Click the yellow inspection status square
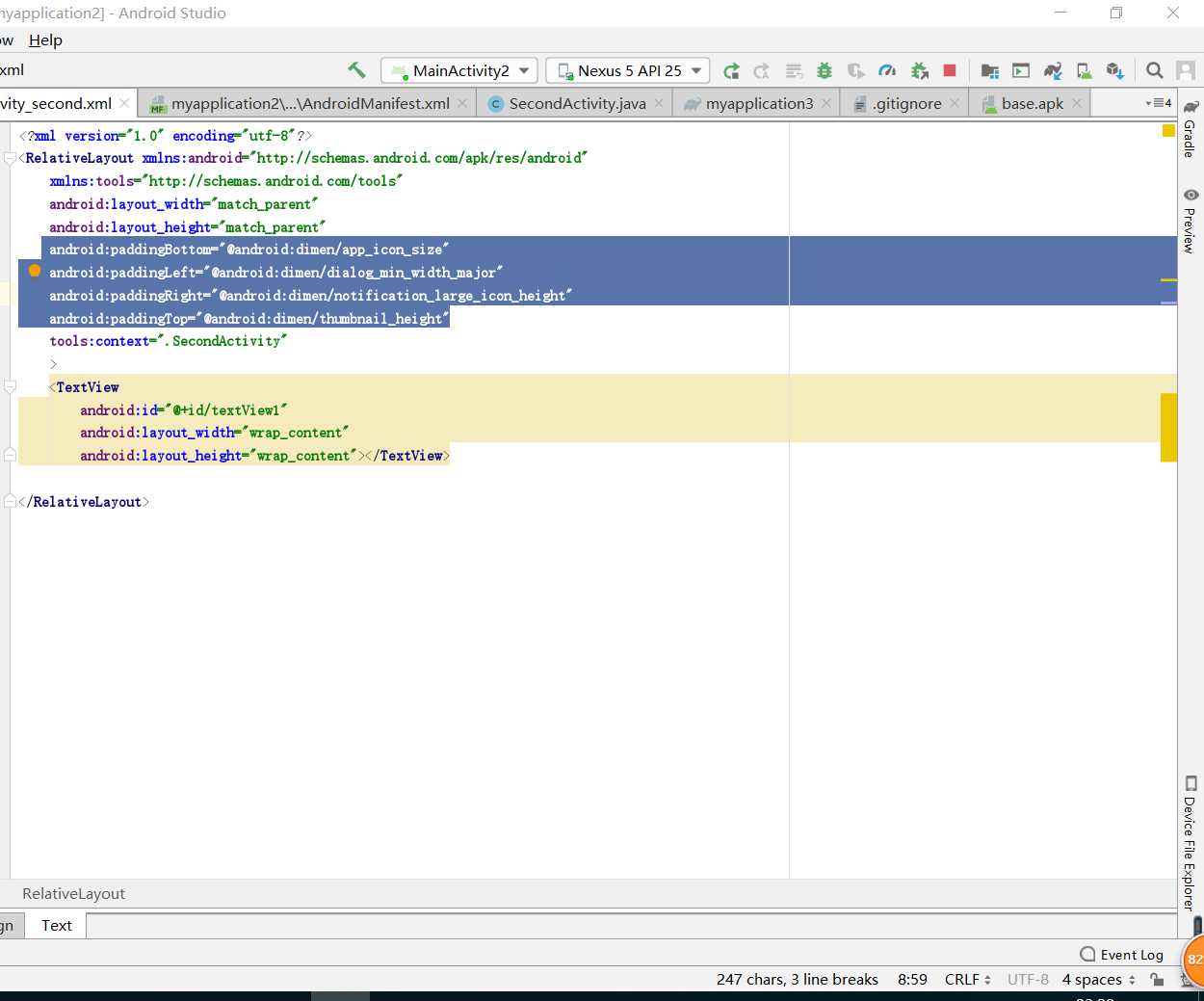 1168,130
